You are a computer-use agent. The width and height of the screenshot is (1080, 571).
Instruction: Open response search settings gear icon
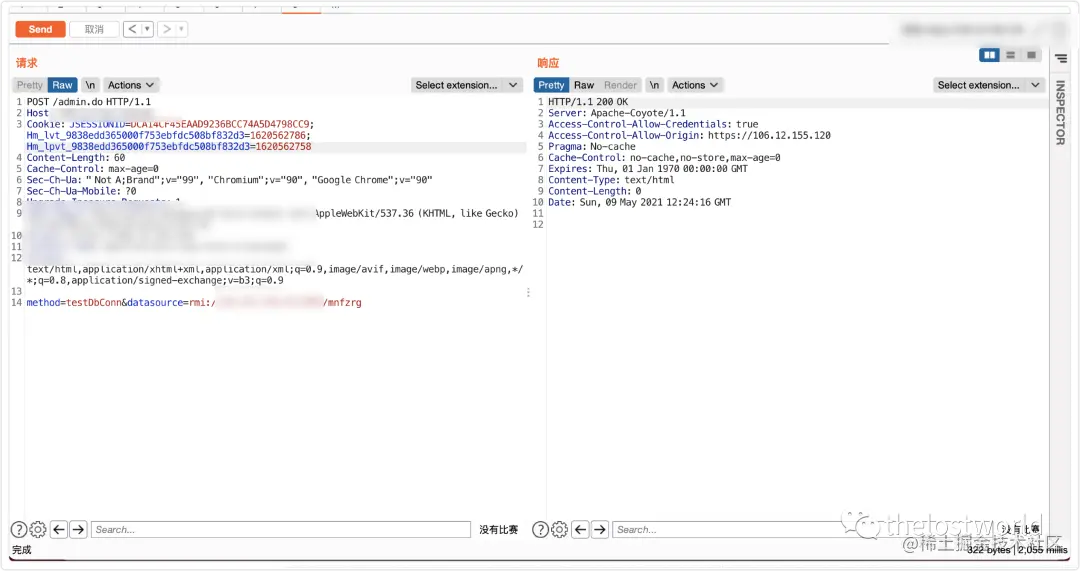point(560,530)
